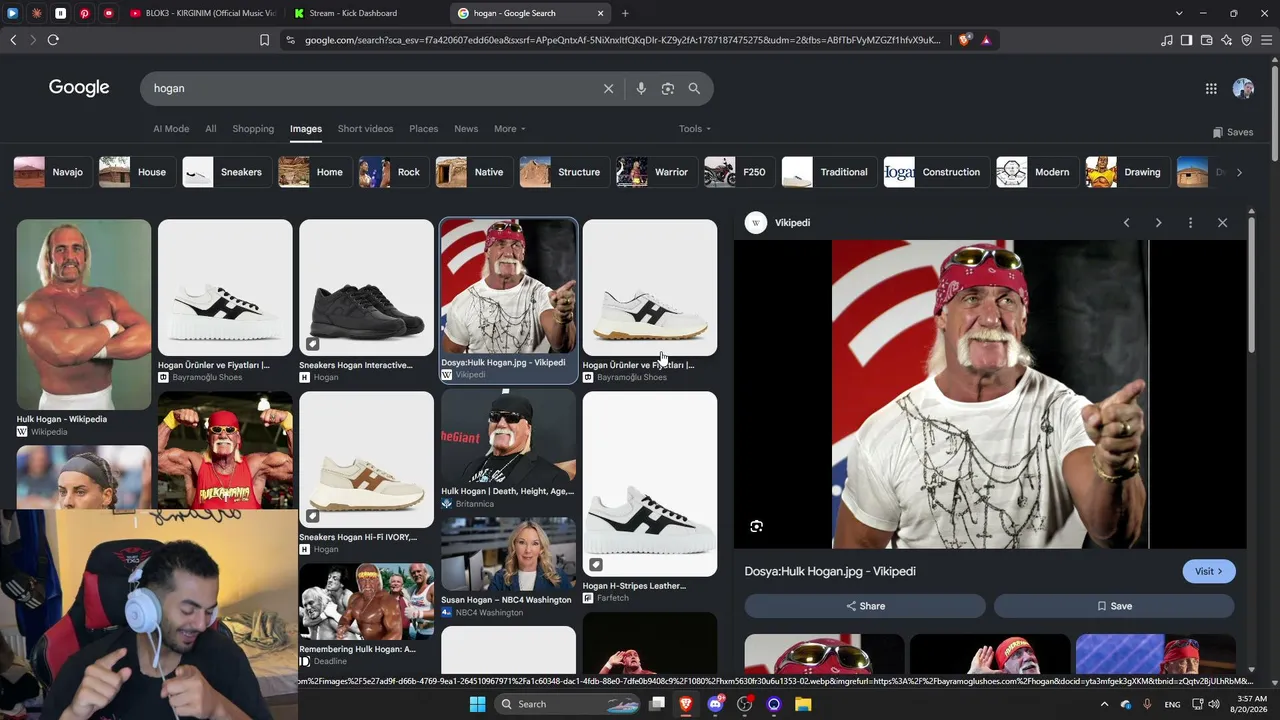Switch to the News tab
Viewport: 1280px width, 720px height.
466,129
